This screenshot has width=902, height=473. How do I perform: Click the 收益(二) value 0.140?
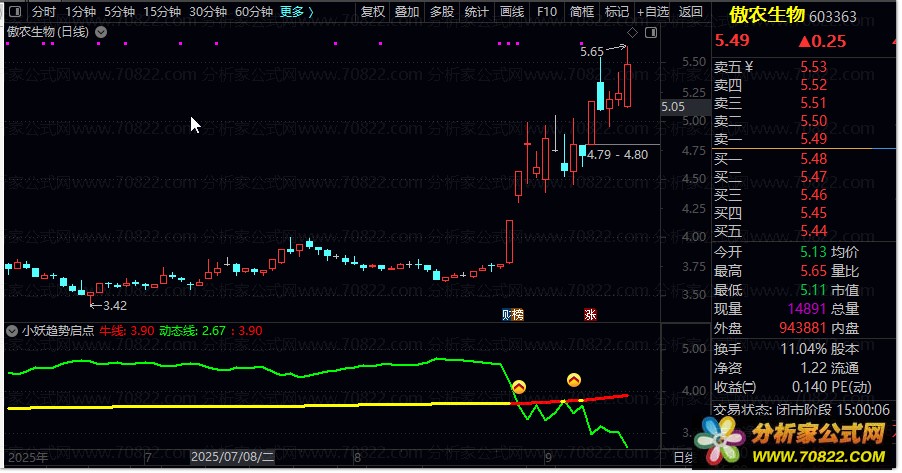pyautogui.click(x=809, y=387)
